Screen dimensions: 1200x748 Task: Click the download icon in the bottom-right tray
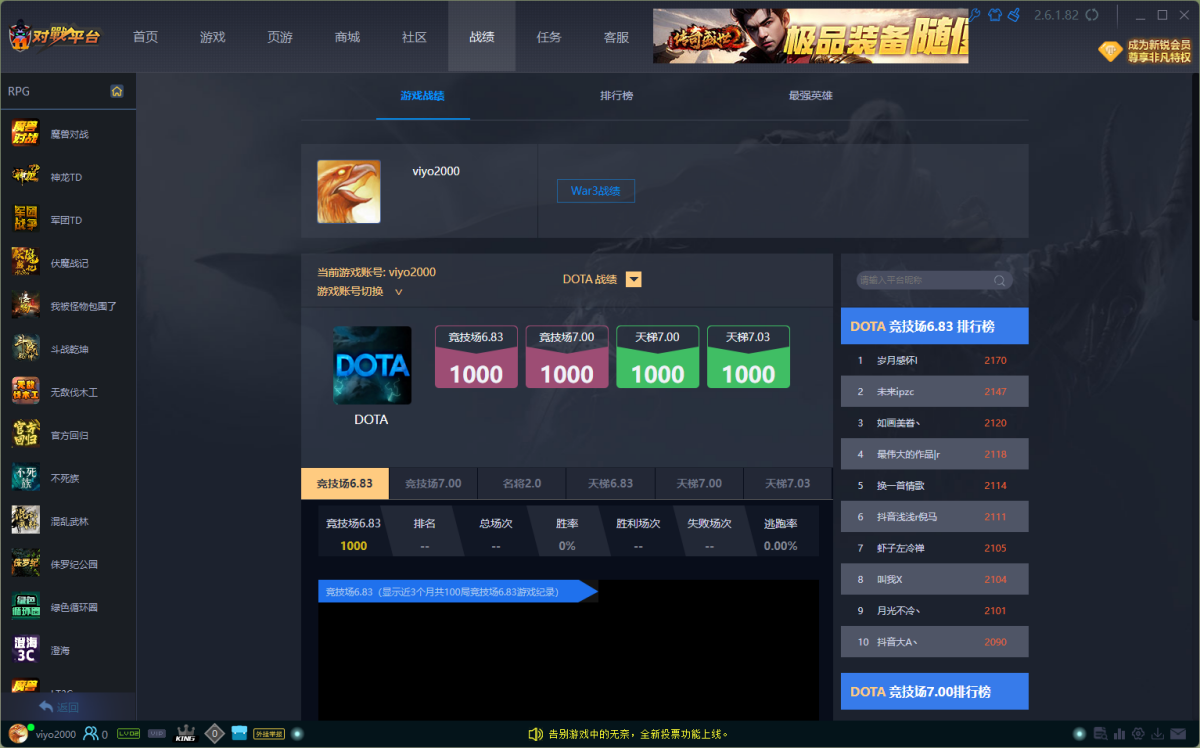[1157, 734]
